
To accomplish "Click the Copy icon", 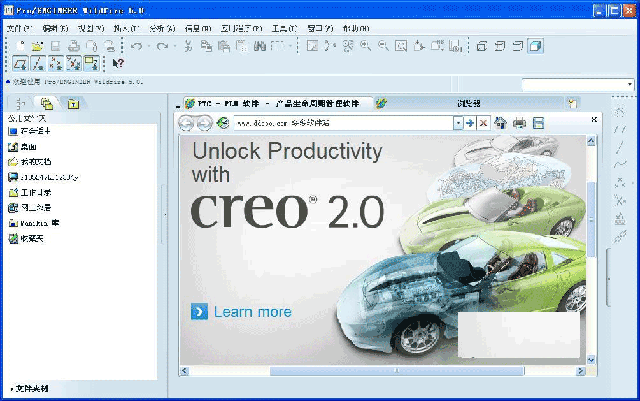I will pos(206,46).
